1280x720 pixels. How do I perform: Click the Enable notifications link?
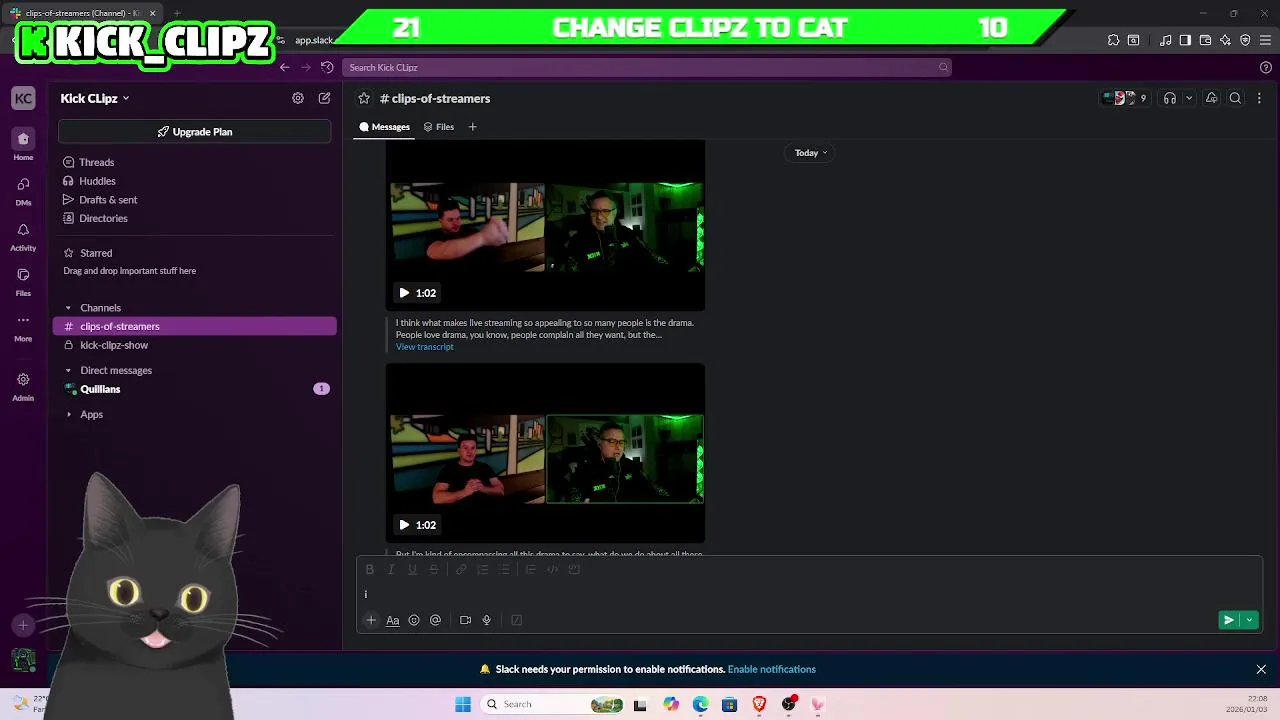pyautogui.click(x=772, y=669)
